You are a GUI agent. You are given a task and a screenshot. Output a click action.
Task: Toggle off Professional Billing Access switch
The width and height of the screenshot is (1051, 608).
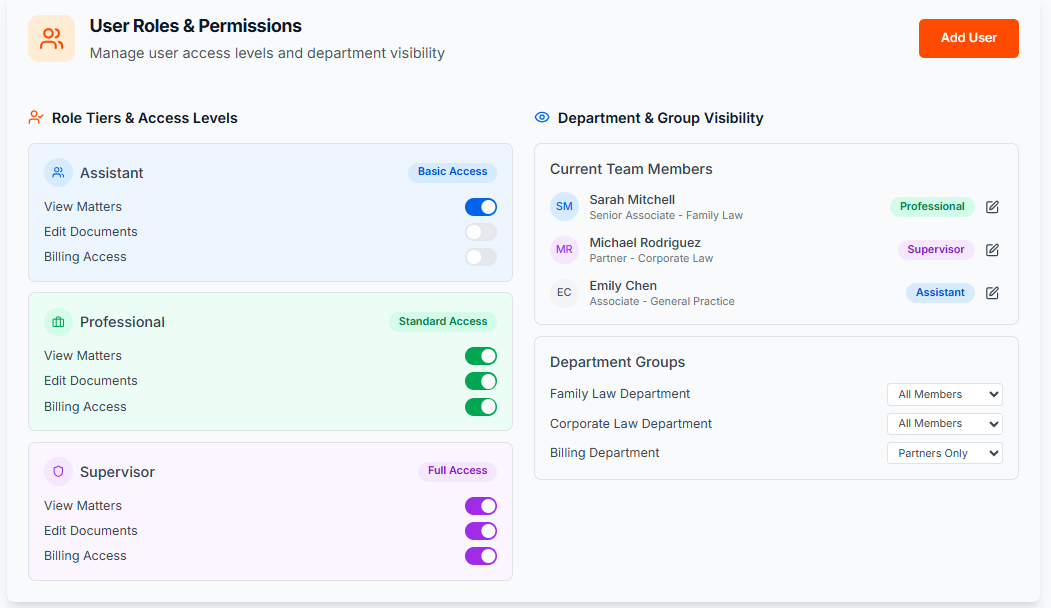(x=480, y=407)
